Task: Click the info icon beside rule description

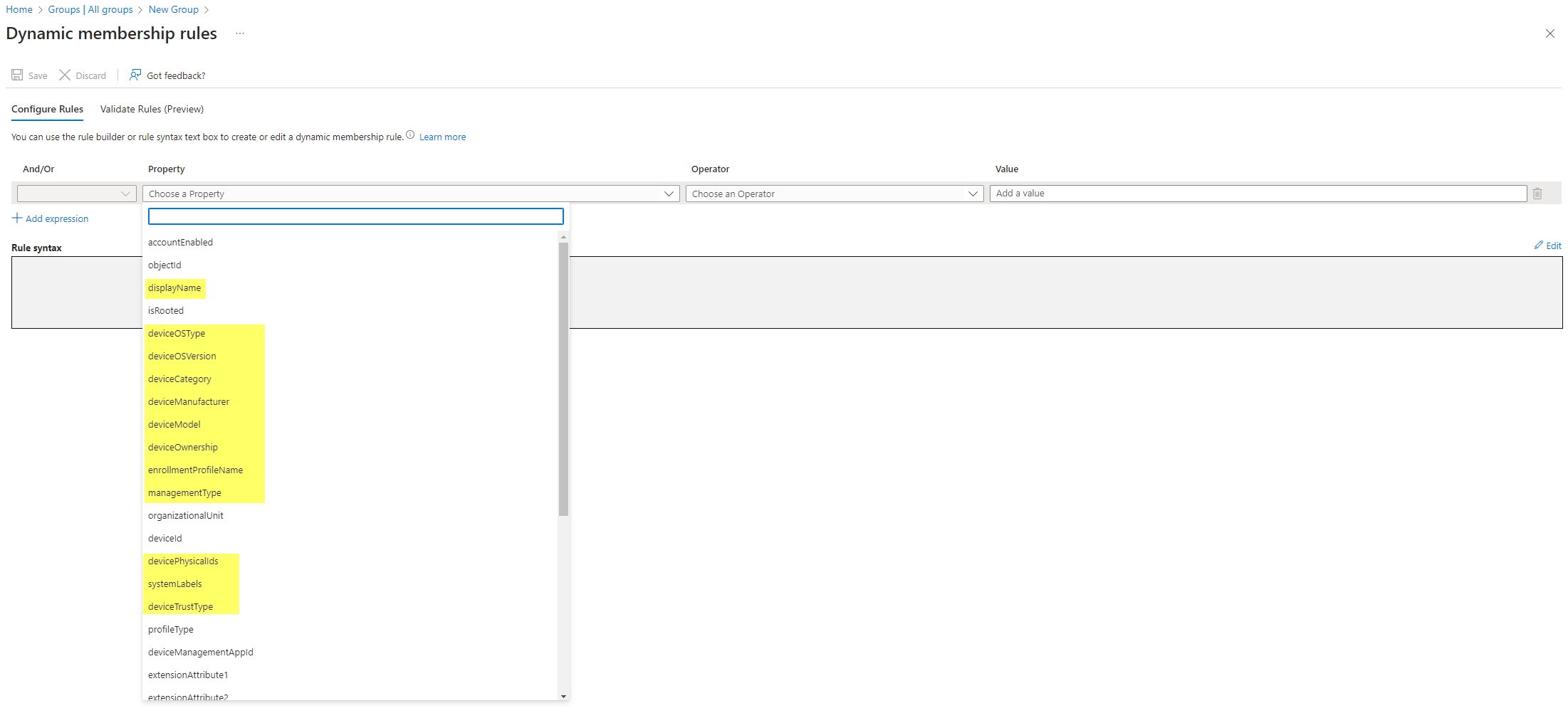Action: 410,135
